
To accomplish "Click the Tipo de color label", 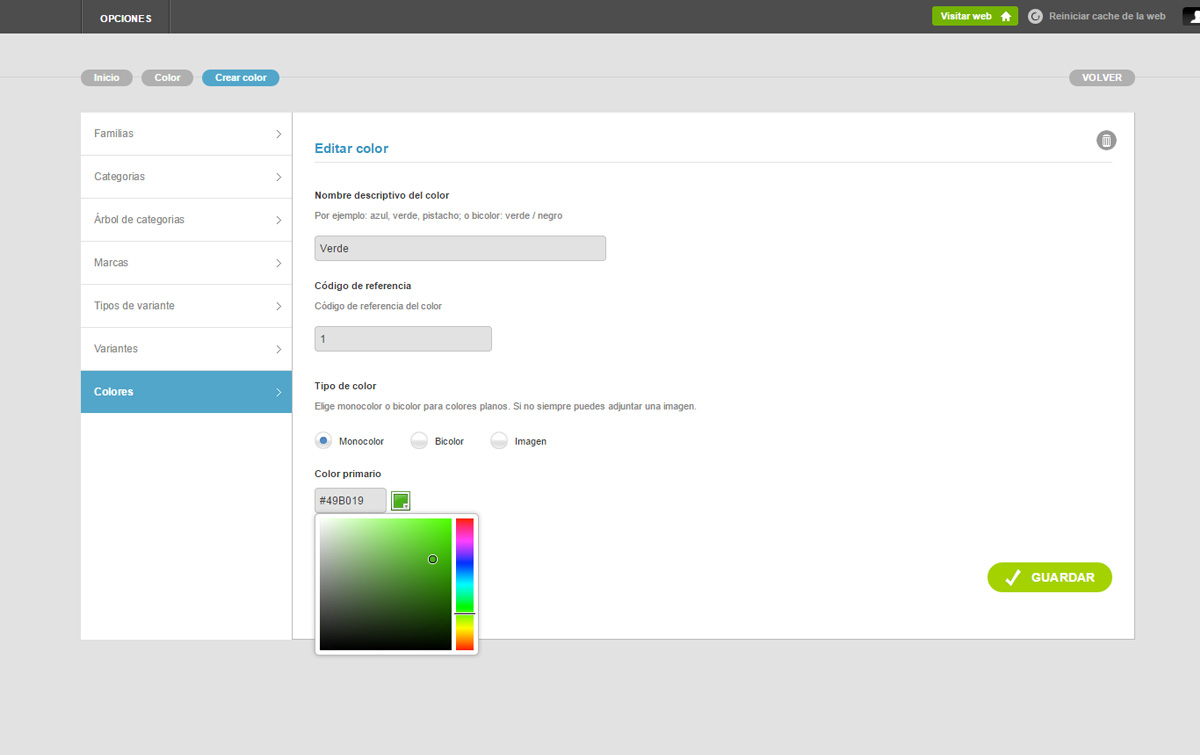I will tap(345, 385).
